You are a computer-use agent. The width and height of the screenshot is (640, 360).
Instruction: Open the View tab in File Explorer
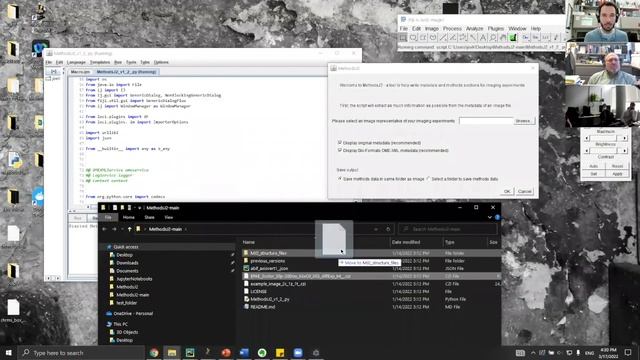click(169, 217)
